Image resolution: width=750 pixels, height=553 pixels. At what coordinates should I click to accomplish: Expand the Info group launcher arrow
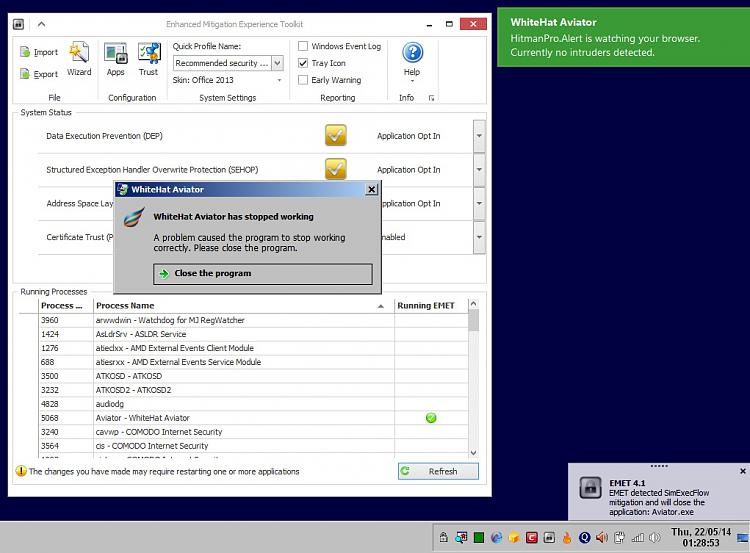click(431, 98)
